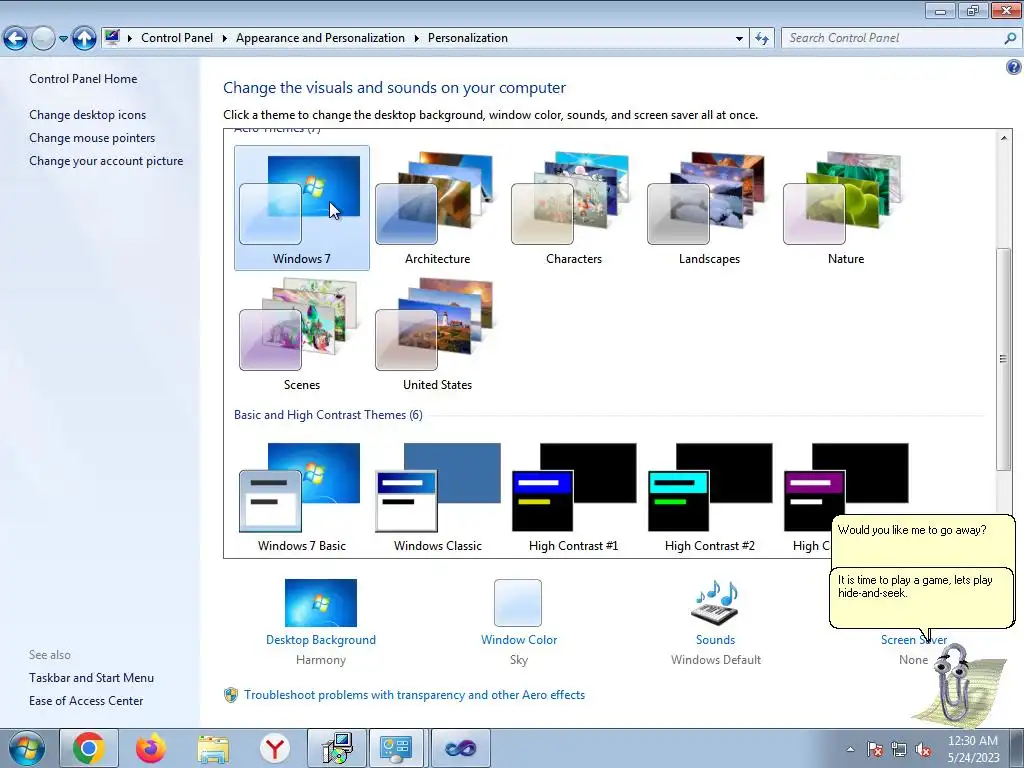Viewport: 1024px width, 768px height.
Task: Open Troubleshoot problems with transparency link
Action: (x=414, y=695)
